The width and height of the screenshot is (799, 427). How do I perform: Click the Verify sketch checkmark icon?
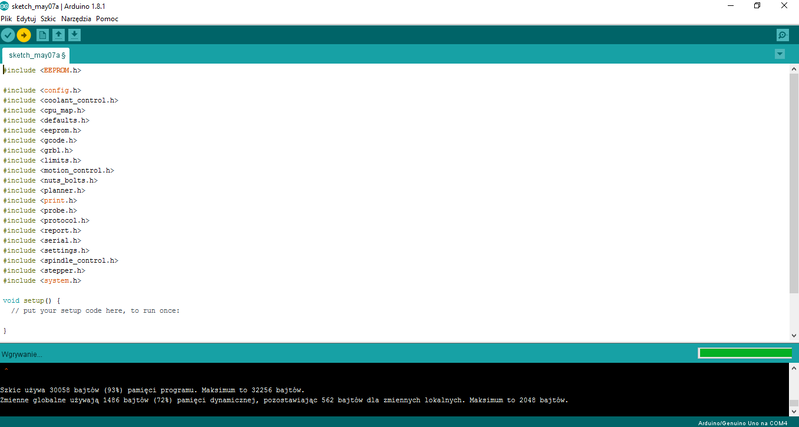(8, 35)
